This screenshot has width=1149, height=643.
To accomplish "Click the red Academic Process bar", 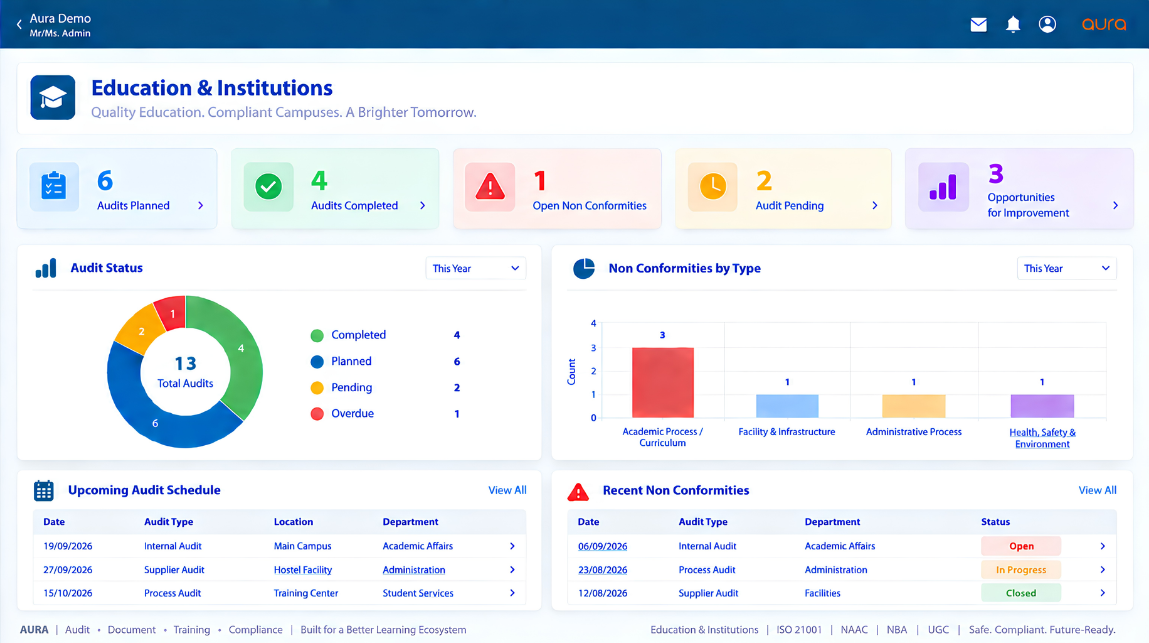I will pyautogui.click(x=662, y=383).
